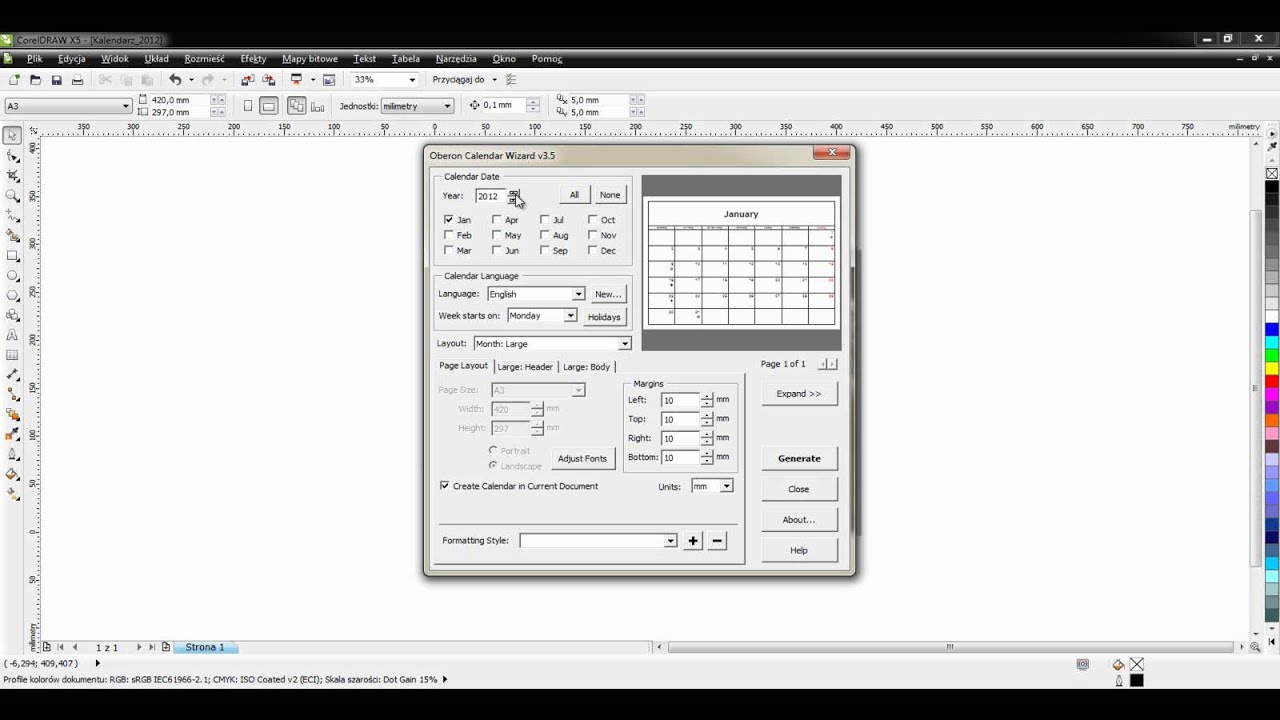Select the Connector tool

click(x=13, y=395)
